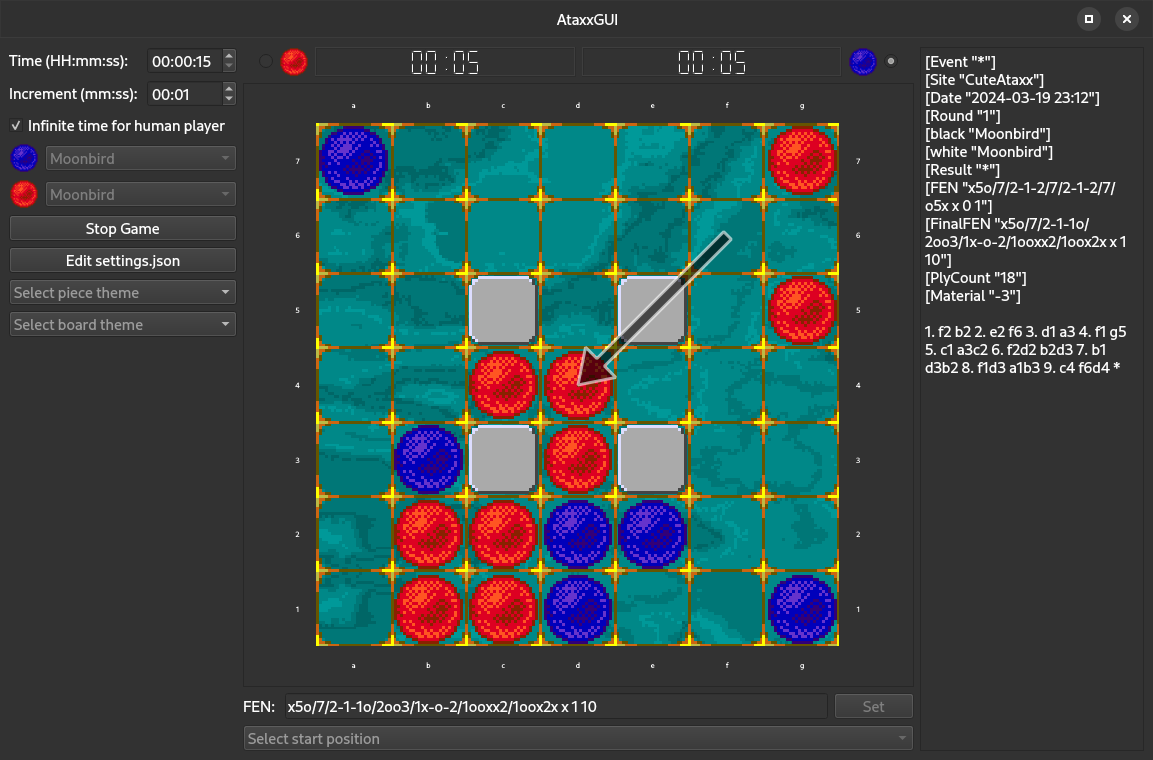Viewport: 1153px width, 760px height.
Task: Select the red piece on square c1
Action: tap(503, 609)
